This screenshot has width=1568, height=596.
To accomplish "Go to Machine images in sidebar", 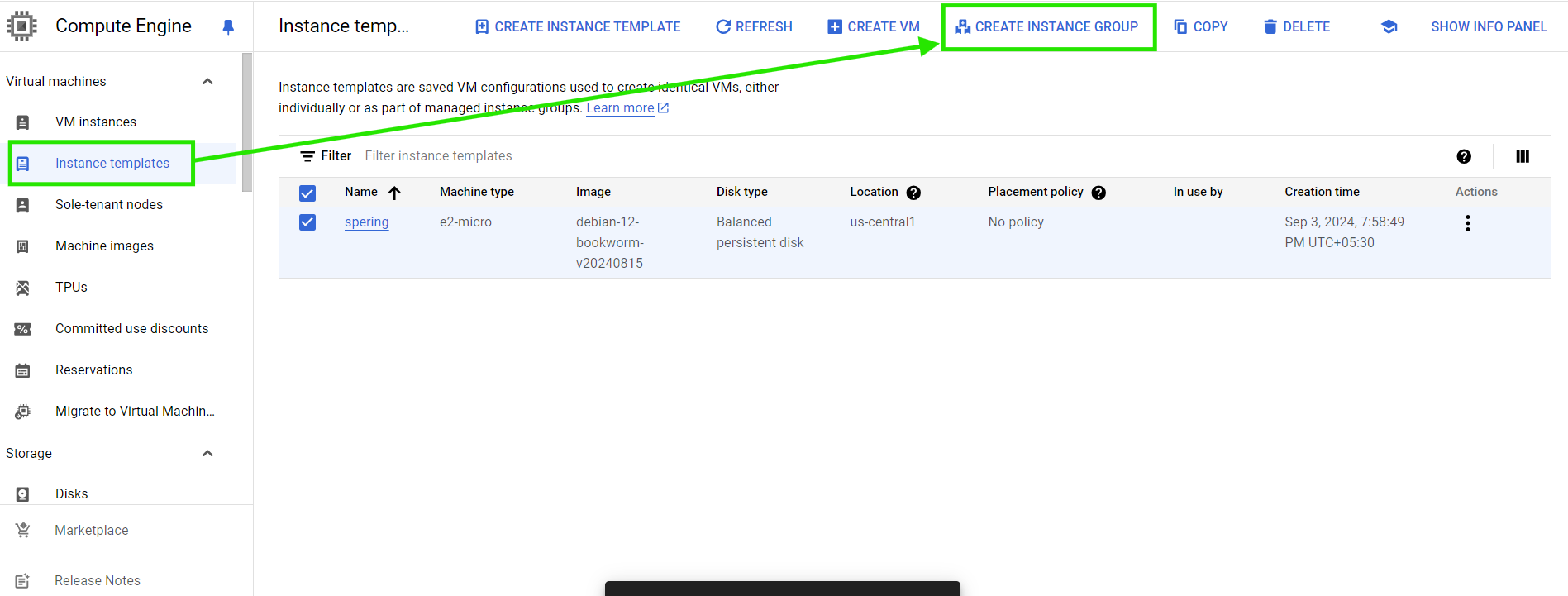I will click(104, 246).
